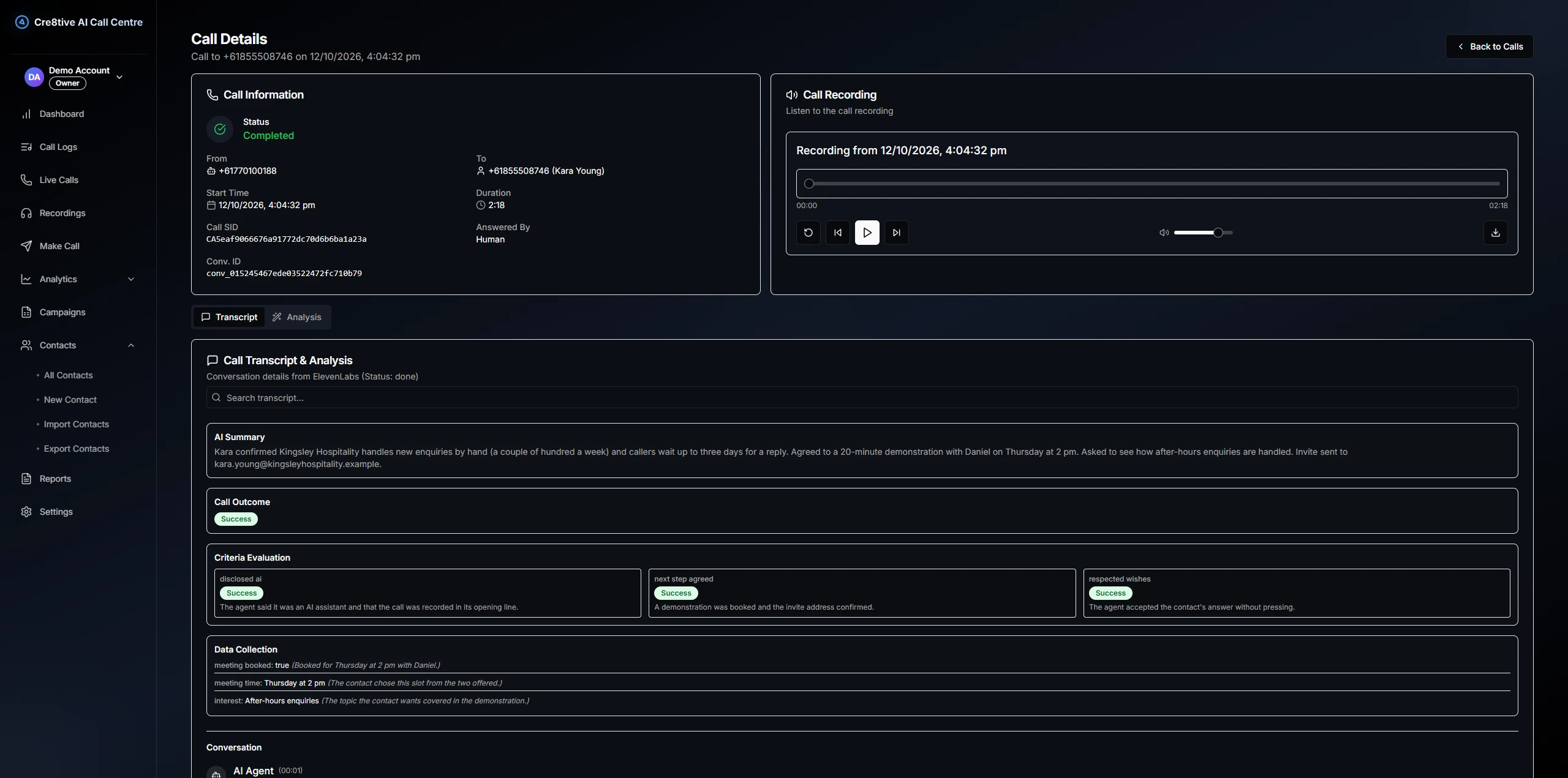The width and height of the screenshot is (1568, 778).
Task: Expand the Analytics chevron
Action: pos(130,279)
